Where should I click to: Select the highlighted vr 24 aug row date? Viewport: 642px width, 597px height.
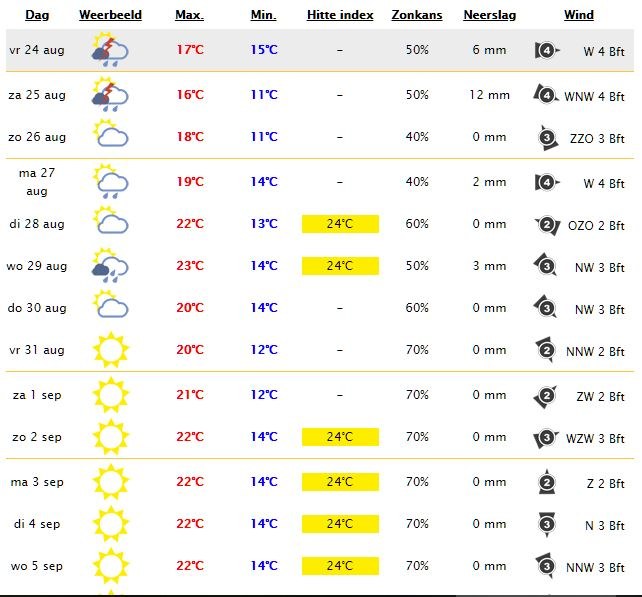point(37,50)
